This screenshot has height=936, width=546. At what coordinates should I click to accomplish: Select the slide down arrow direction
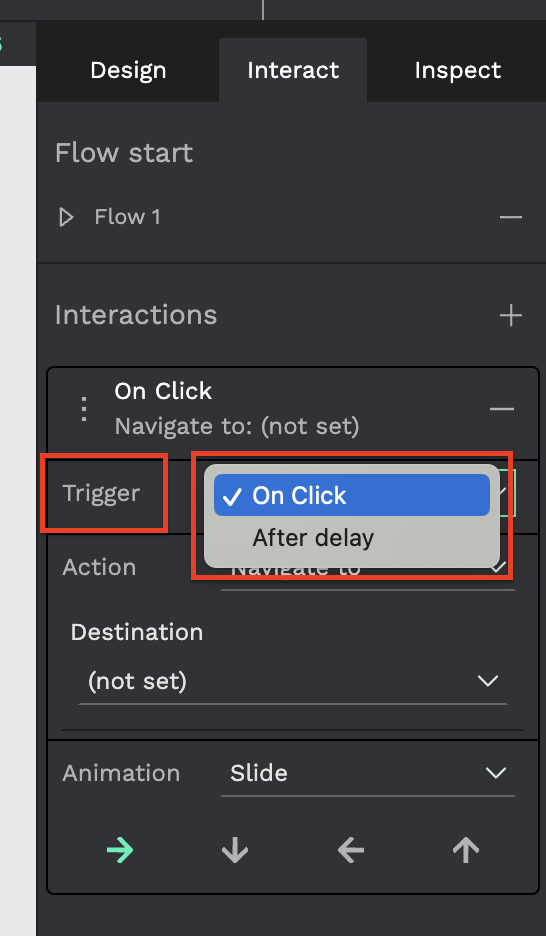(x=235, y=850)
